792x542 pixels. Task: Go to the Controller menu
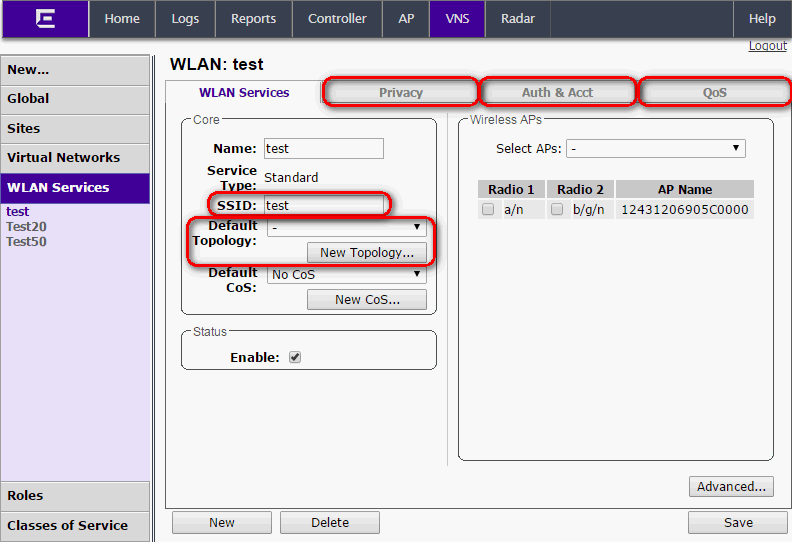336,19
